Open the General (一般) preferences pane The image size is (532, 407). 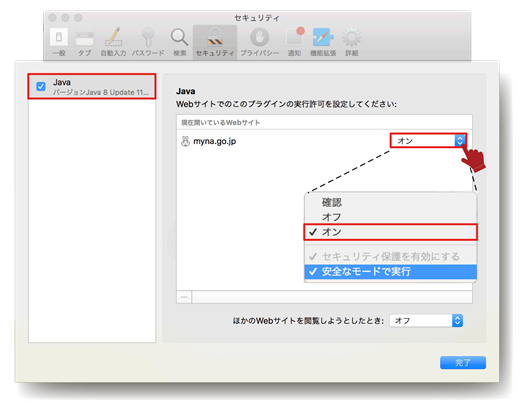59,42
